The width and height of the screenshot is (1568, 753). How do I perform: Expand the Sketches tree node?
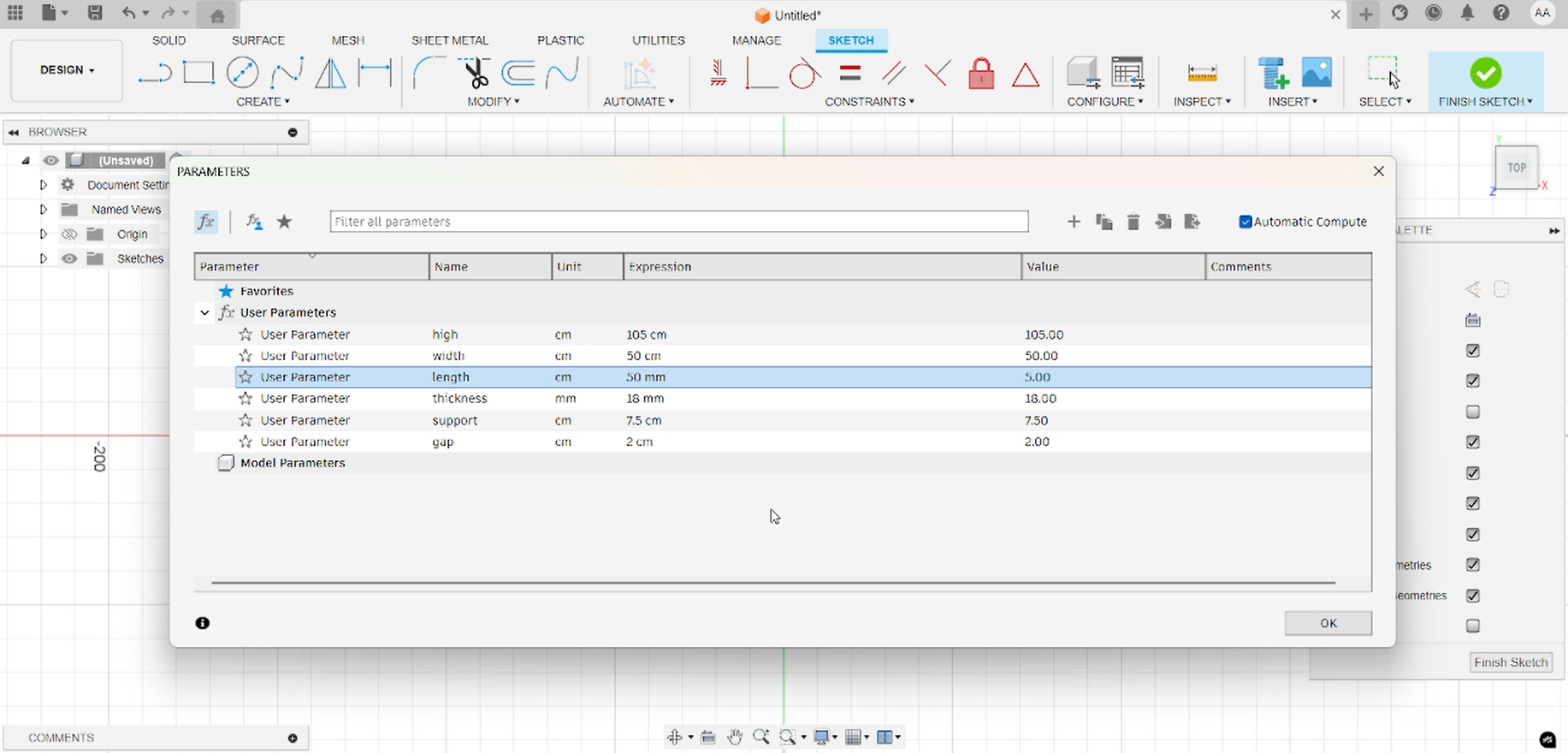(43, 258)
